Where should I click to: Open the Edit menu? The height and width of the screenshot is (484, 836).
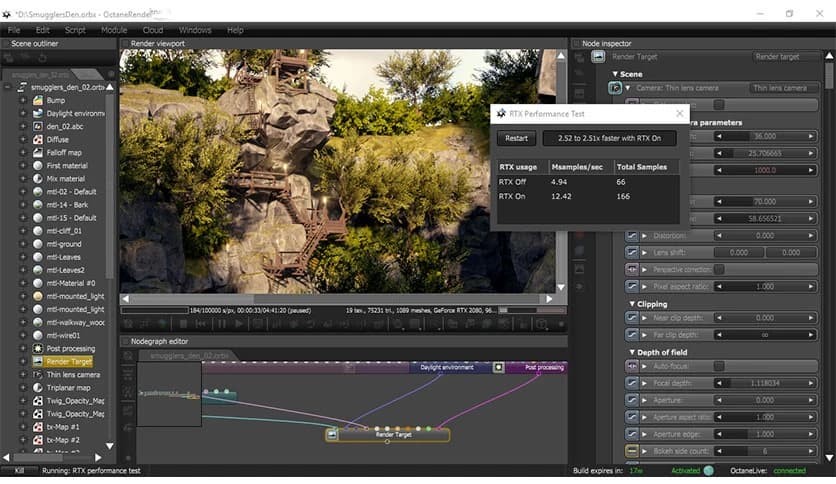point(43,30)
